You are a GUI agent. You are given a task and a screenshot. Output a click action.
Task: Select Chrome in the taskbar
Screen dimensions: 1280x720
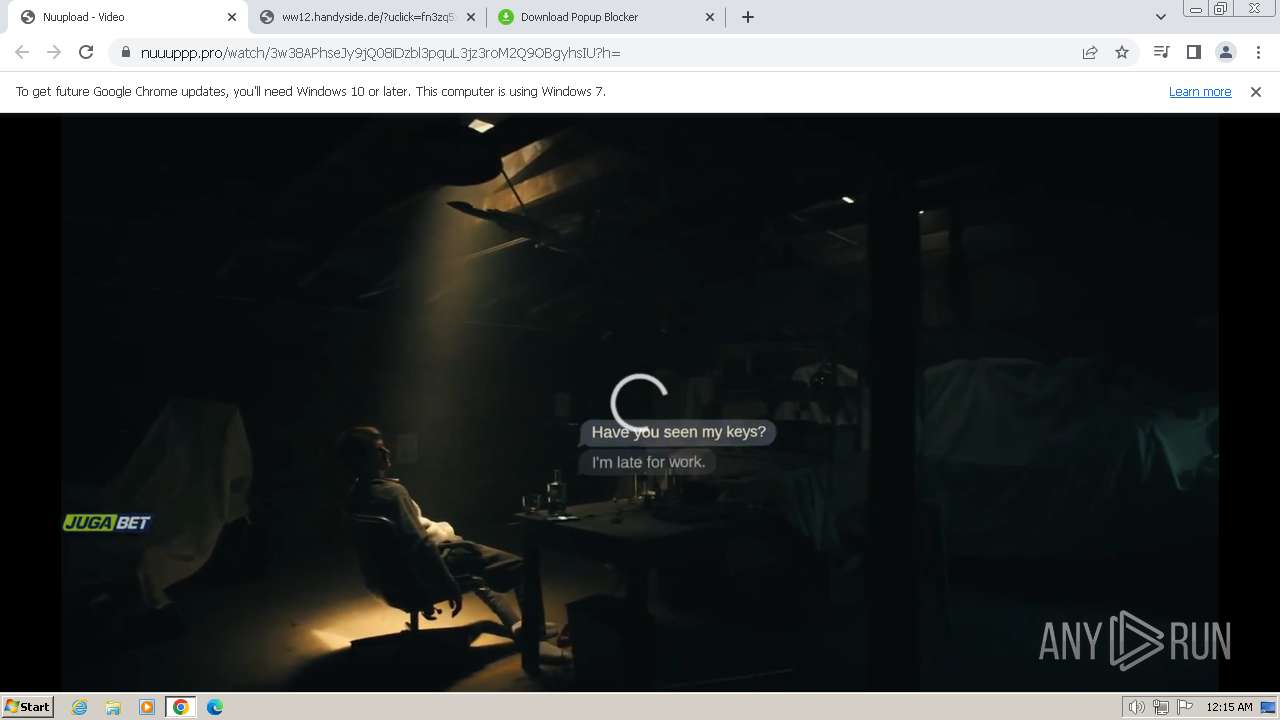[181, 707]
